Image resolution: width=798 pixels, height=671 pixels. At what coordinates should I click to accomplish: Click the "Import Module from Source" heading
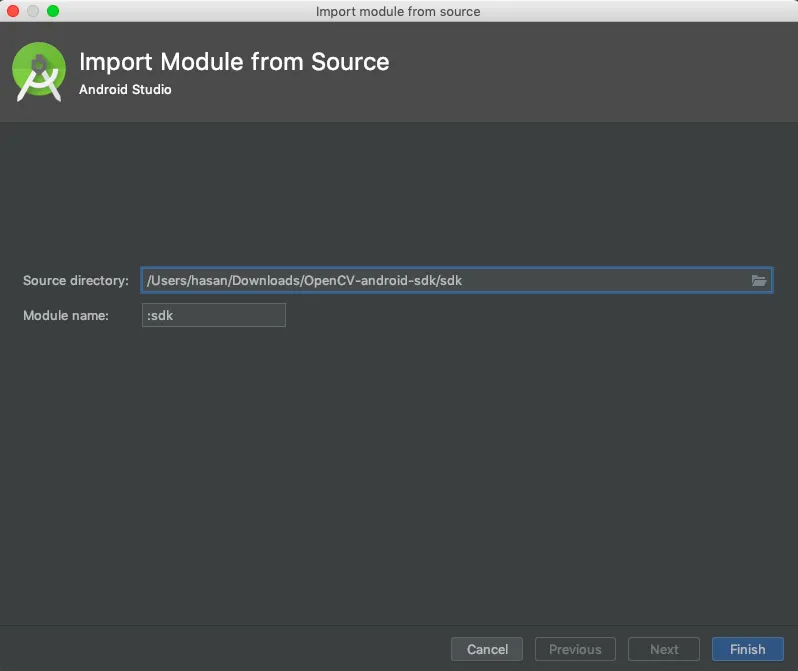click(234, 62)
